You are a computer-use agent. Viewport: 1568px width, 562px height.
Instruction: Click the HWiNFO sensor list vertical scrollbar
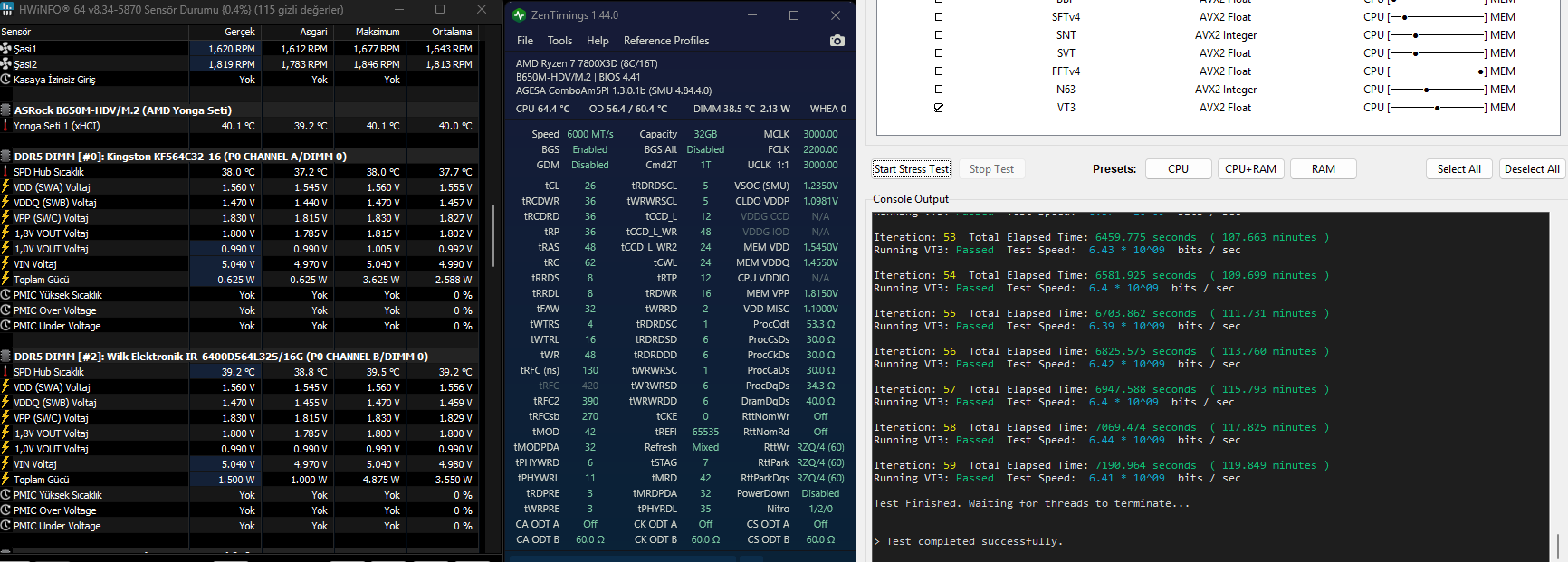tap(493, 235)
